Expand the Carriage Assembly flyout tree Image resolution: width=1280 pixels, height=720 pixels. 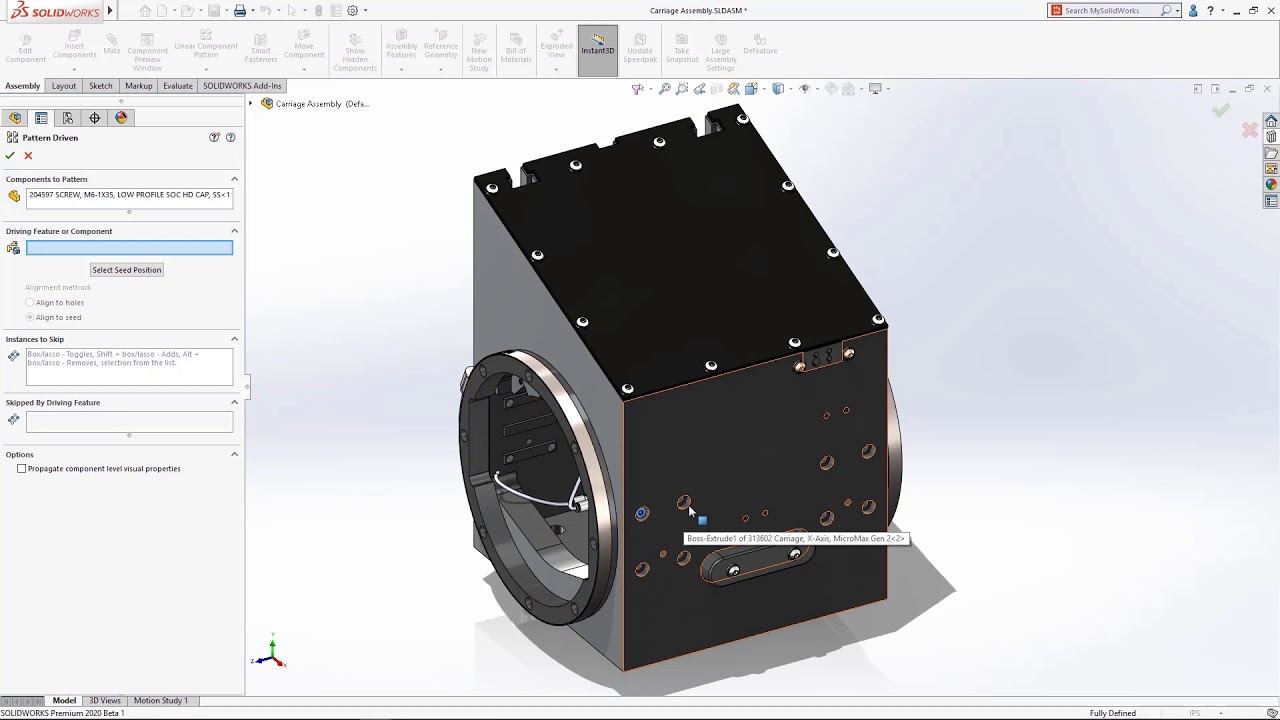[x=251, y=103]
